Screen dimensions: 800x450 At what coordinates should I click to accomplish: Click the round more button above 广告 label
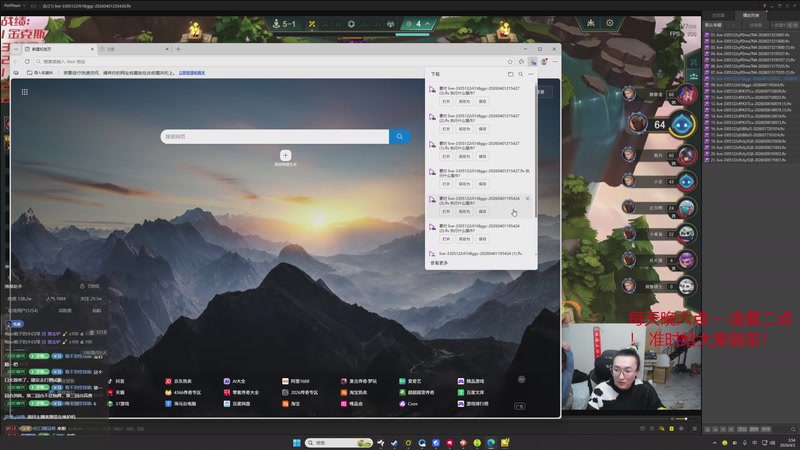pyautogui.click(x=521, y=380)
